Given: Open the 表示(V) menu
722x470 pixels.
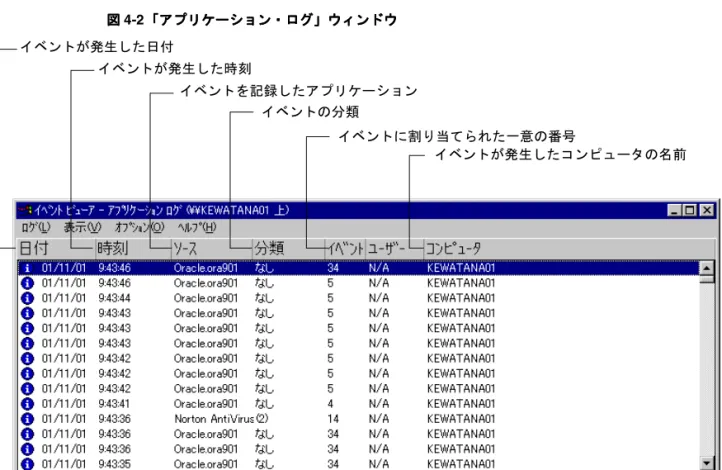Looking at the screenshot, I should [82, 227].
